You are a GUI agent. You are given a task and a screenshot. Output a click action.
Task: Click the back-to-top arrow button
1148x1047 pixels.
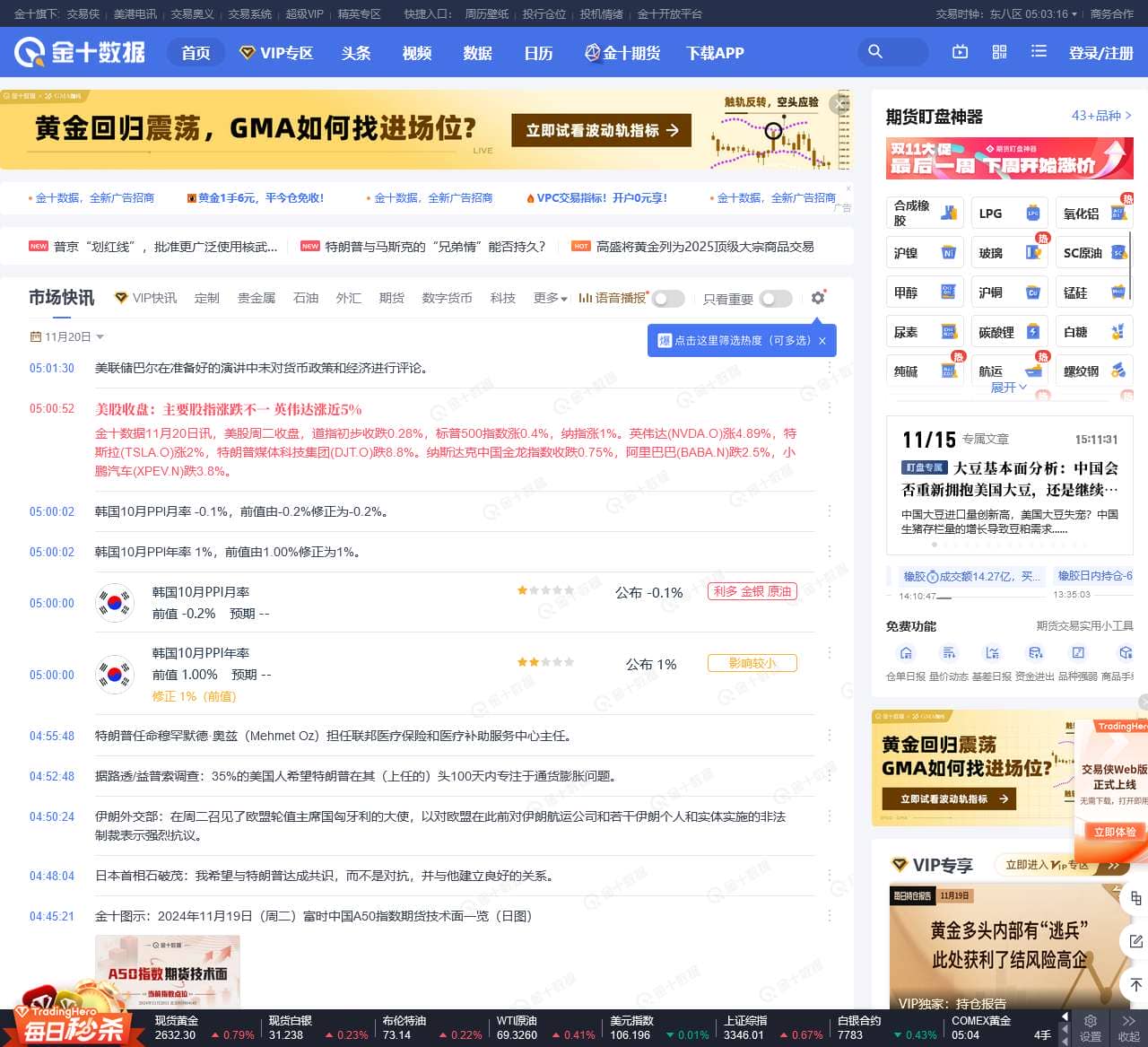(x=1135, y=984)
